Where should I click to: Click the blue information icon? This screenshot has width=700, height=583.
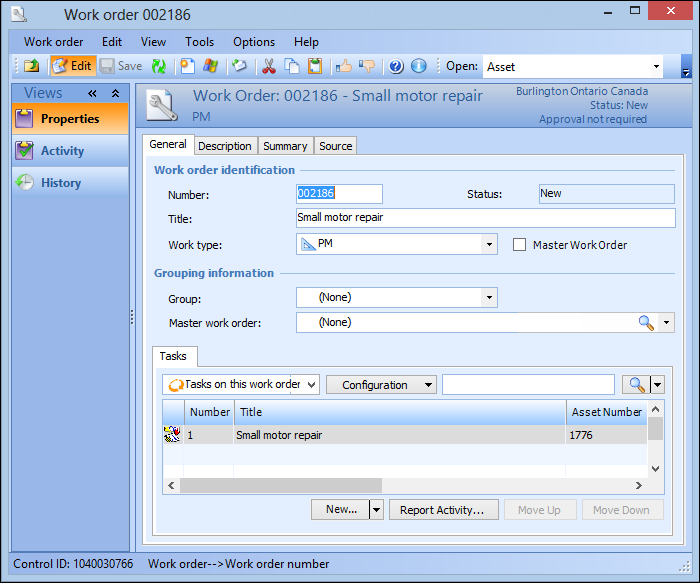419,66
